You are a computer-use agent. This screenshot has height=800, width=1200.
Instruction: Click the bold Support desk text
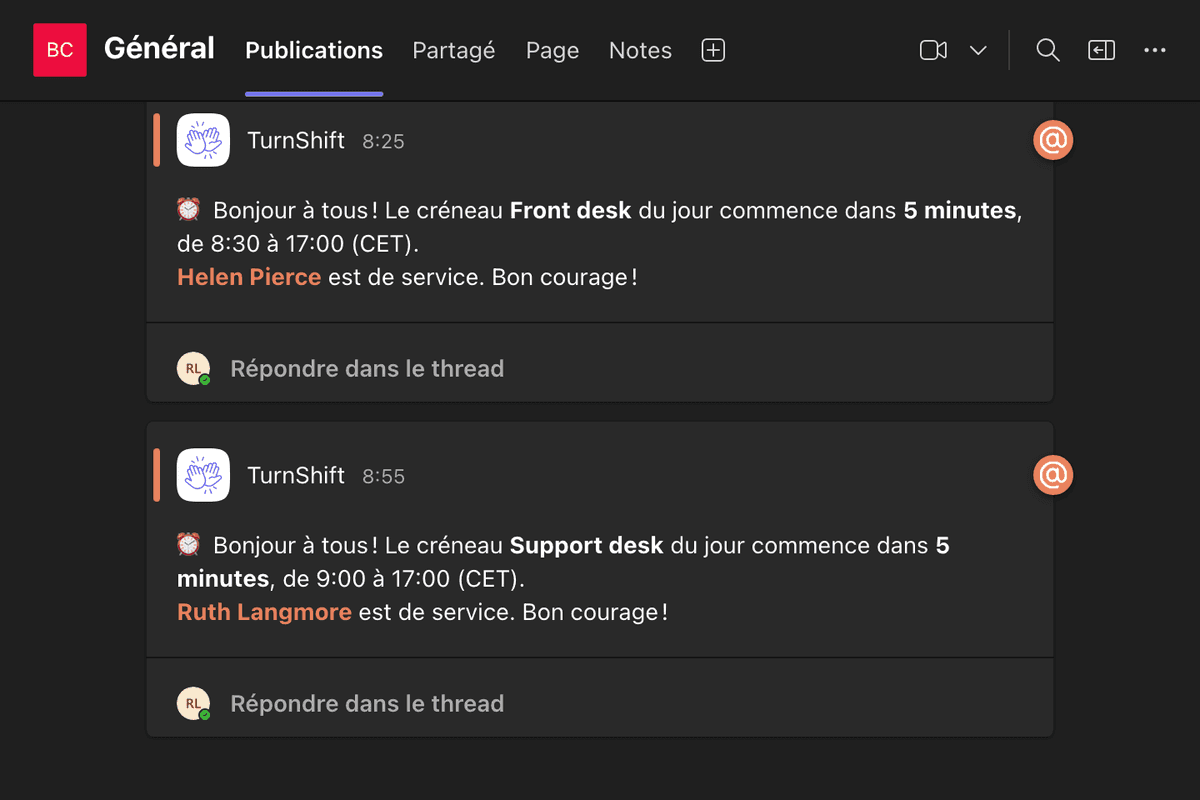(586, 545)
